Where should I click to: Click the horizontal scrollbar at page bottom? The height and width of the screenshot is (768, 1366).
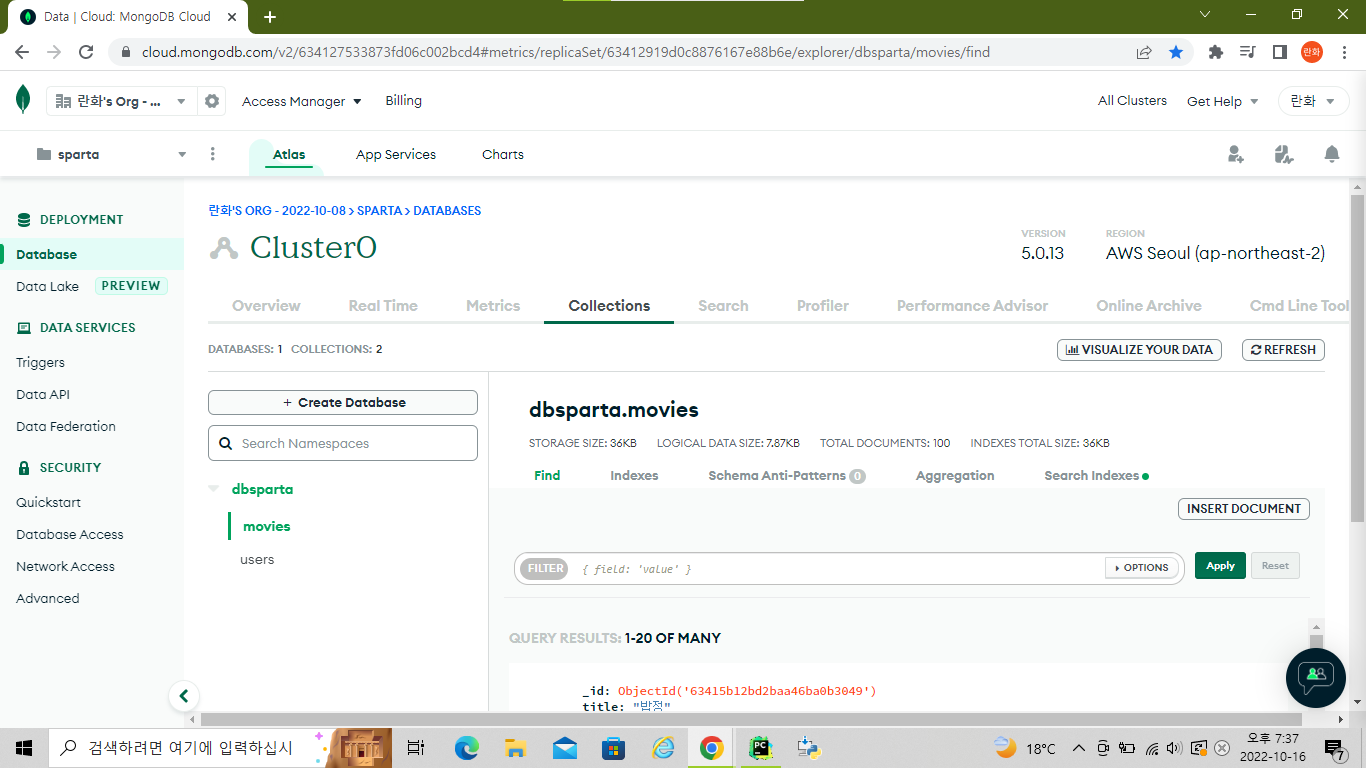coord(751,719)
